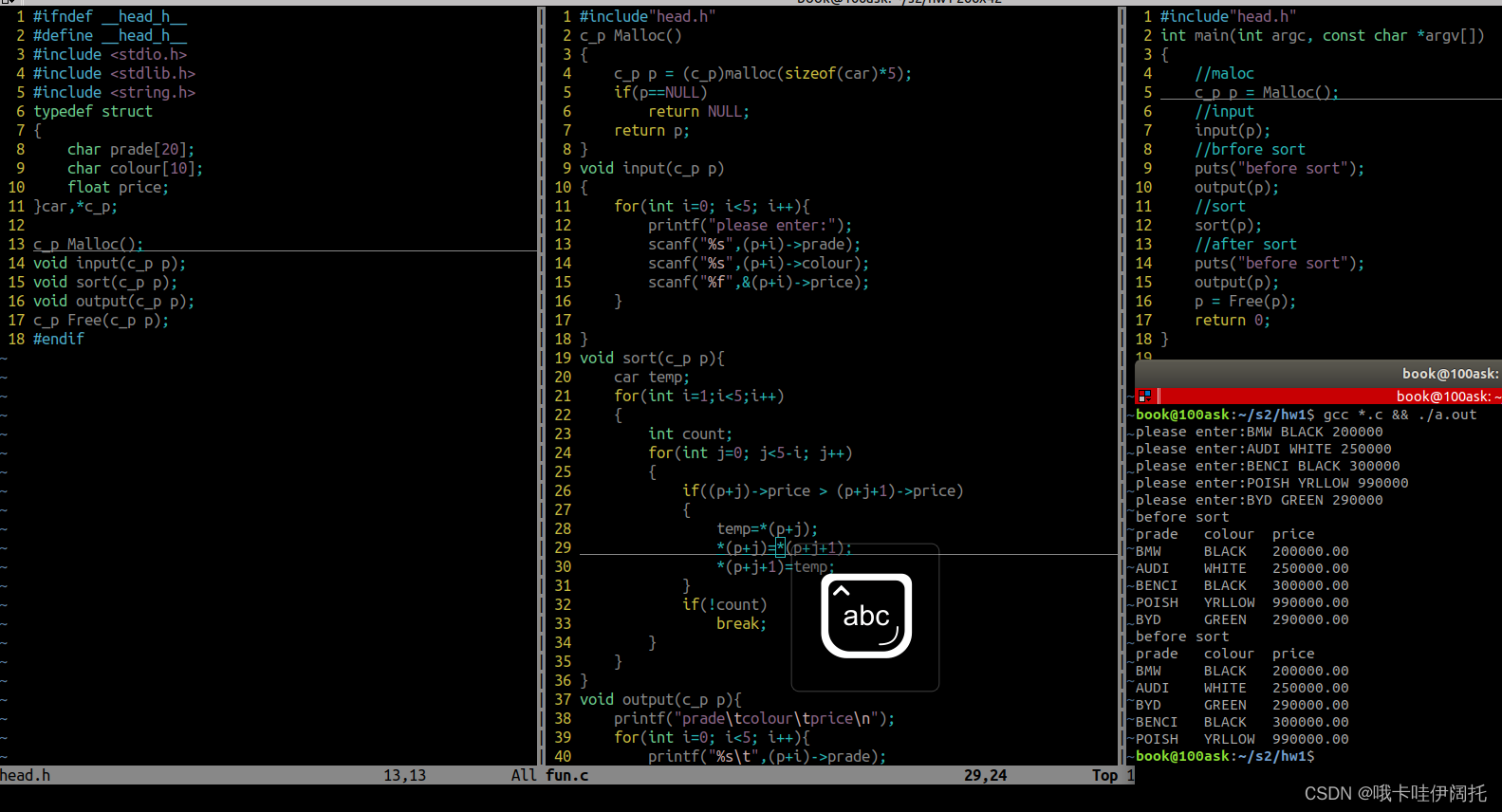Click the 'void input(c_p p)' definition in fun.c
The image size is (1502, 812).
[x=652, y=168]
